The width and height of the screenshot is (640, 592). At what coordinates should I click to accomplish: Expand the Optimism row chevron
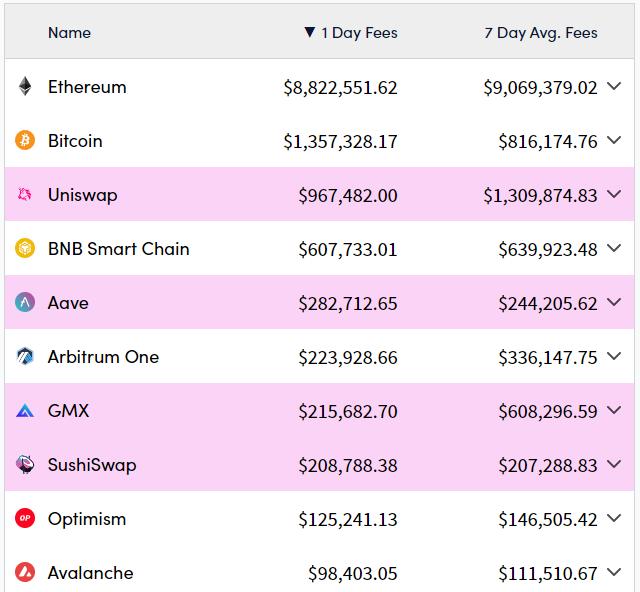tap(614, 519)
